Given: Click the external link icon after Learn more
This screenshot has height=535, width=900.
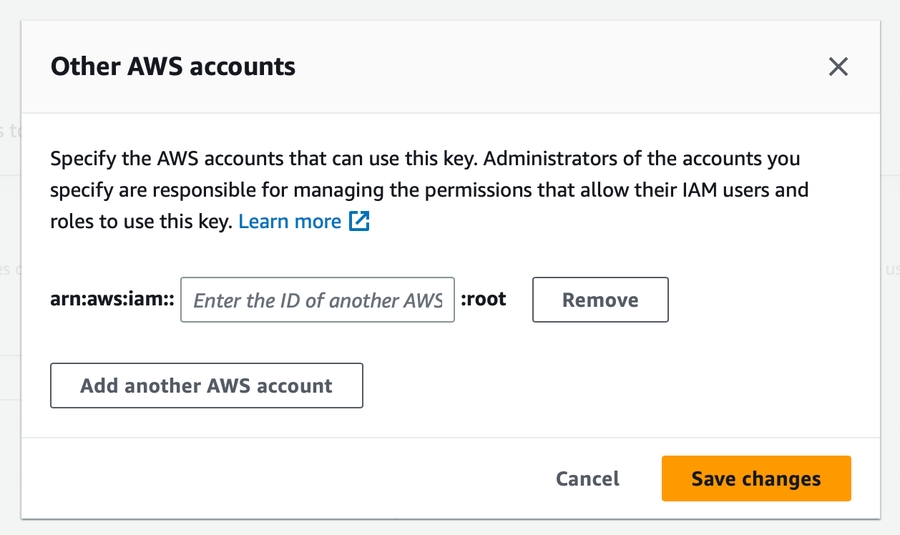Looking at the screenshot, I should (359, 221).
